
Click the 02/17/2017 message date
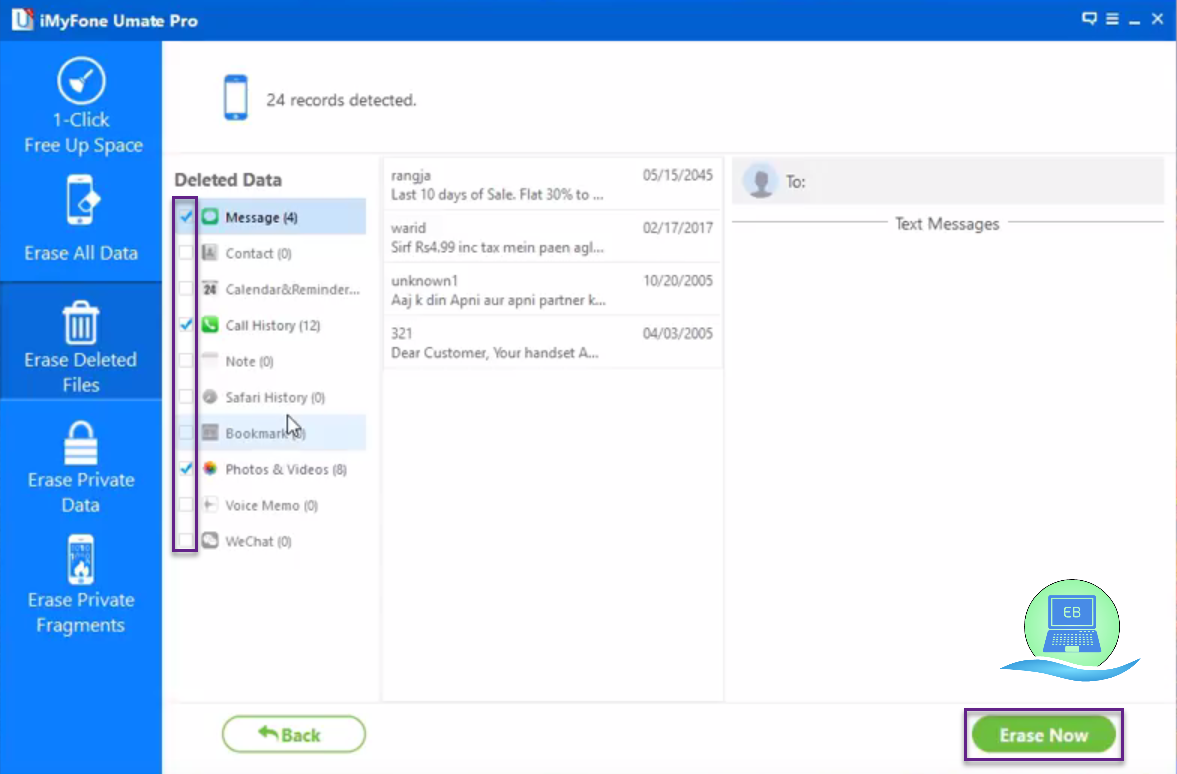tap(677, 227)
